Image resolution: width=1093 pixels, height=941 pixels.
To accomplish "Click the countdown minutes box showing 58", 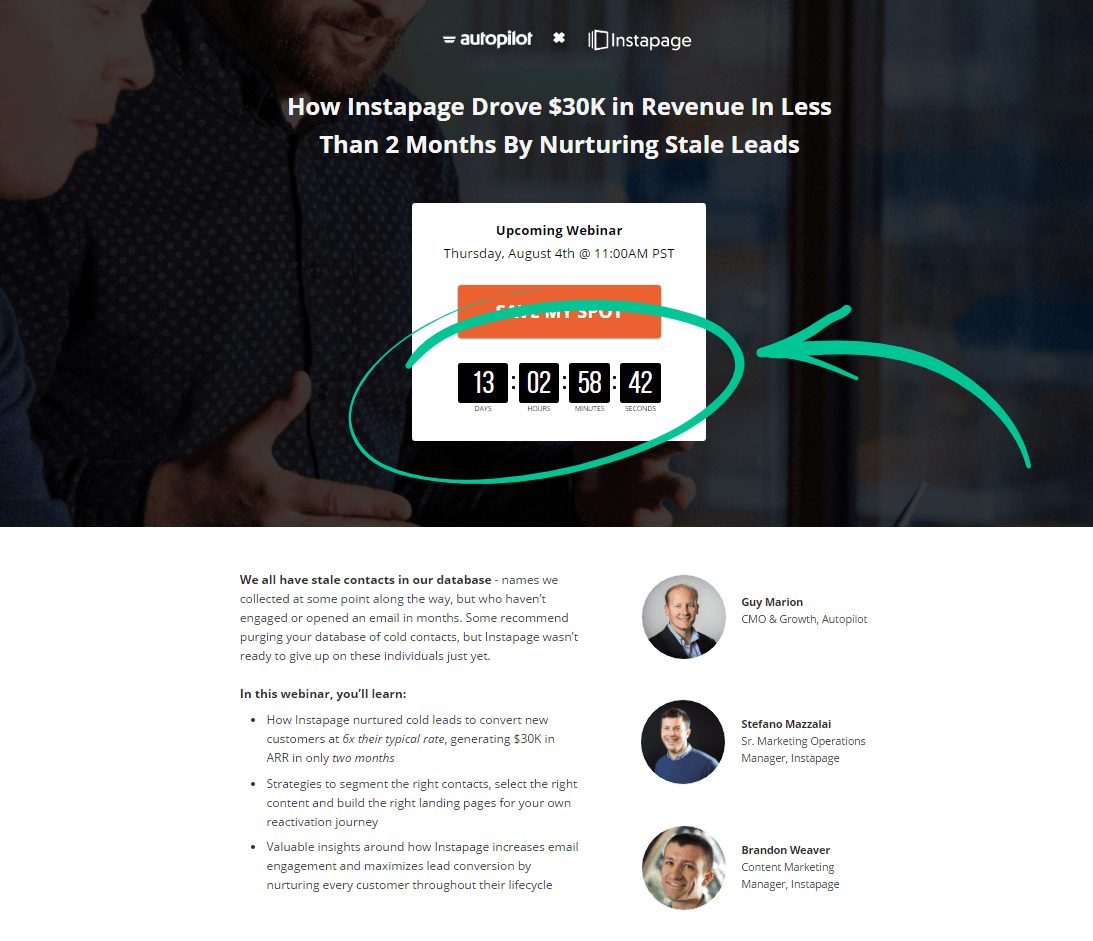I will tap(589, 383).
